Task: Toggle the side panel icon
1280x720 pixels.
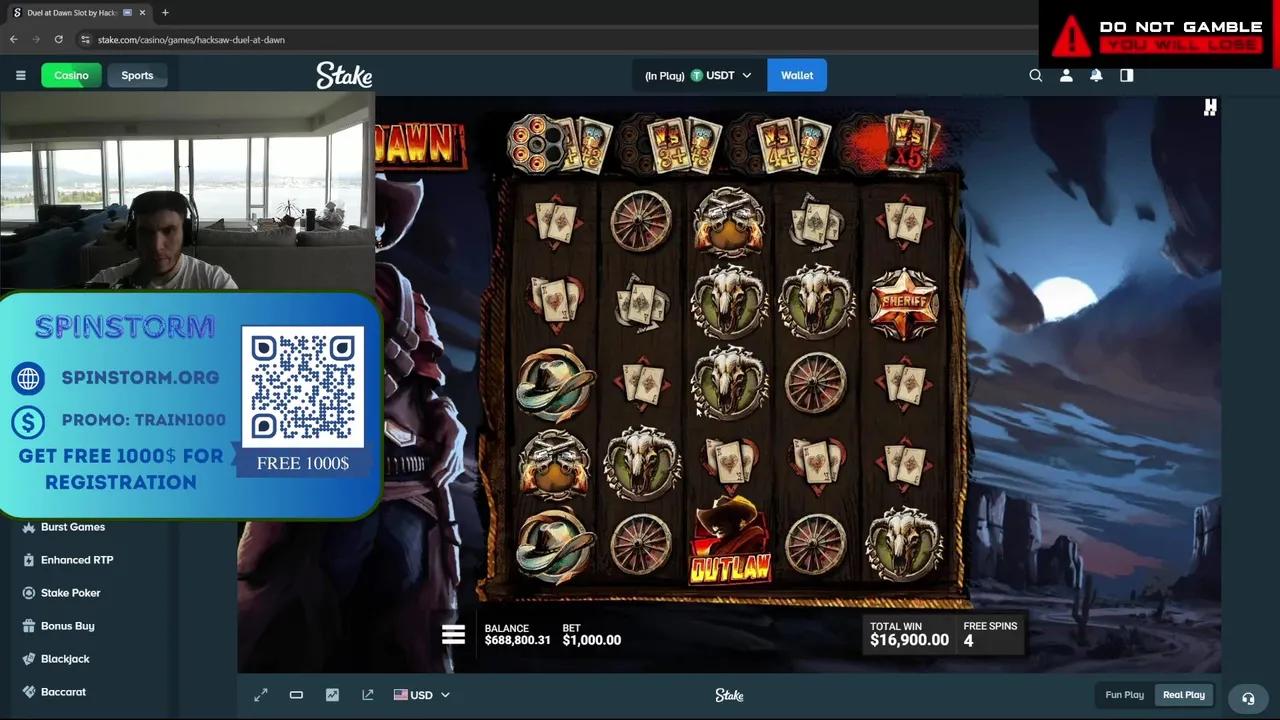Action: pyautogui.click(x=1127, y=75)
